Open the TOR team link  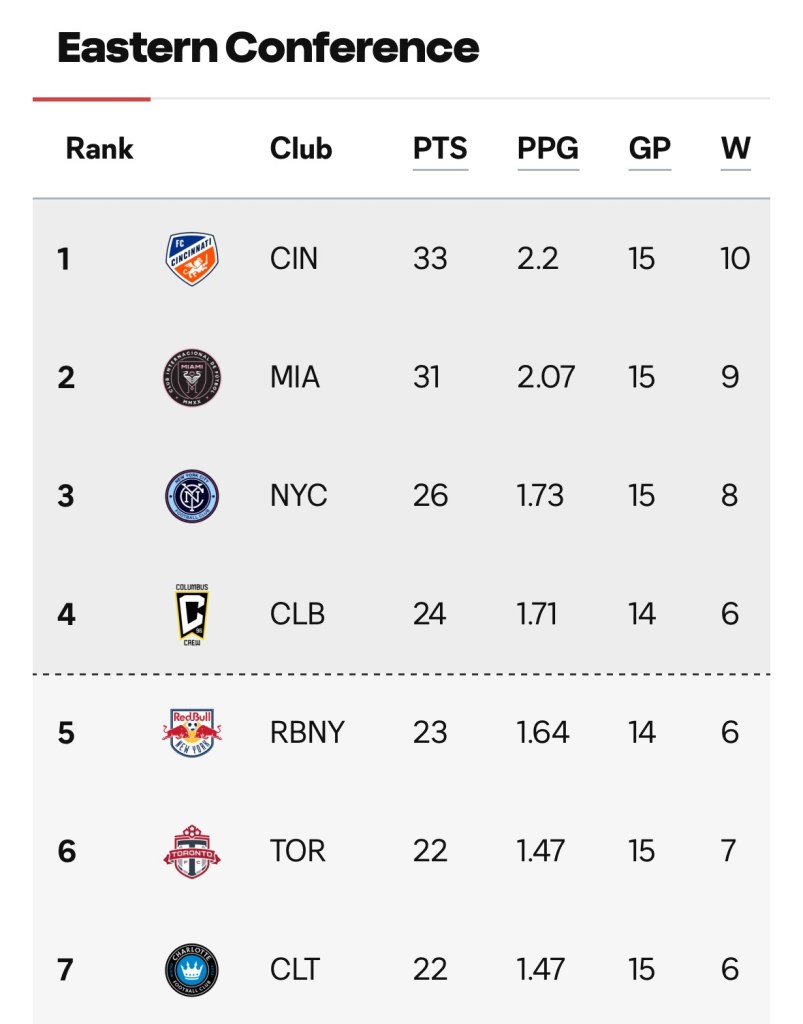(297, 851)
